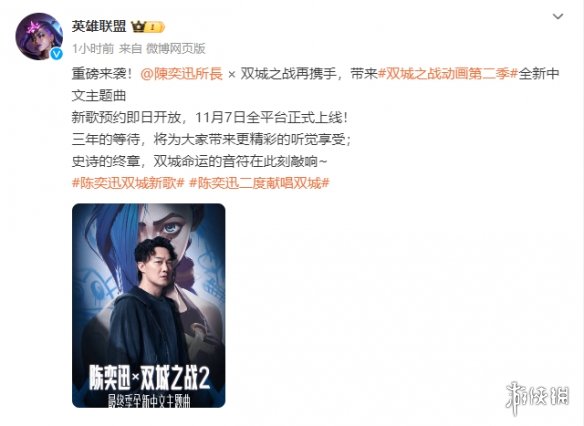
Task: Open the 微博网页版 source link
Action: tap(175, 48)
